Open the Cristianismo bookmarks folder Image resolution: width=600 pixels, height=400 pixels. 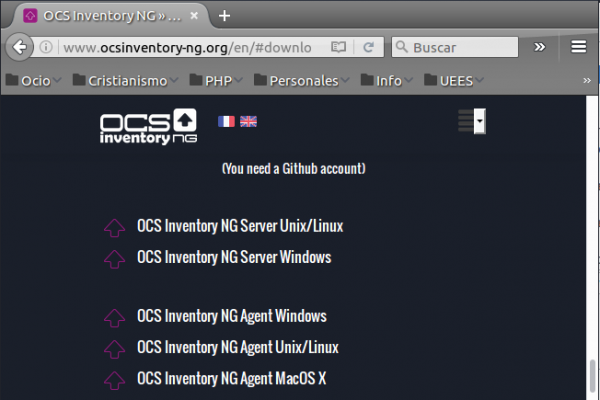click(x=125, y=80)
